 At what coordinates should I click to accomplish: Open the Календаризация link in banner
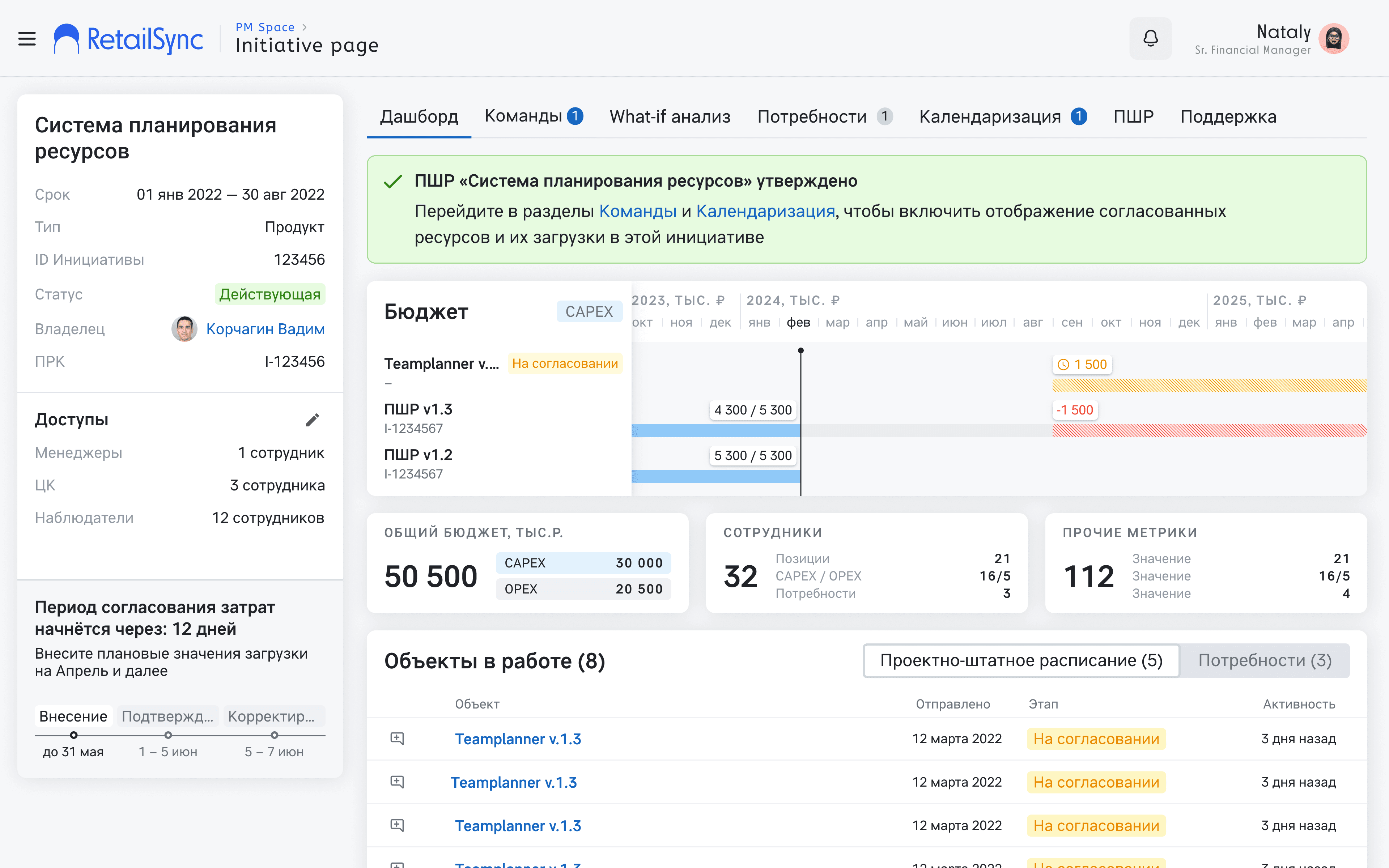(x=765, y=211)
